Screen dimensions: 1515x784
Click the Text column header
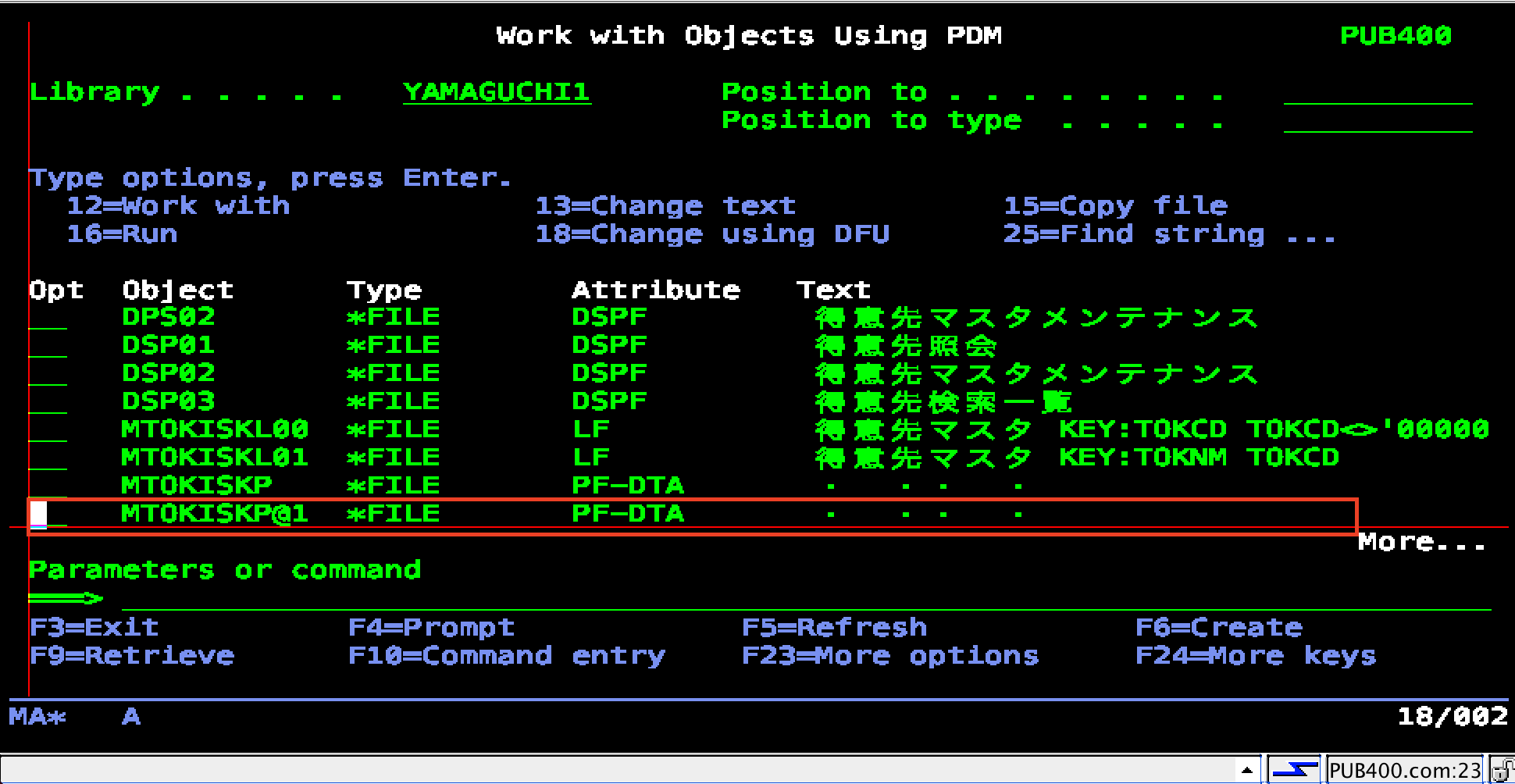(x=834, y=290)
